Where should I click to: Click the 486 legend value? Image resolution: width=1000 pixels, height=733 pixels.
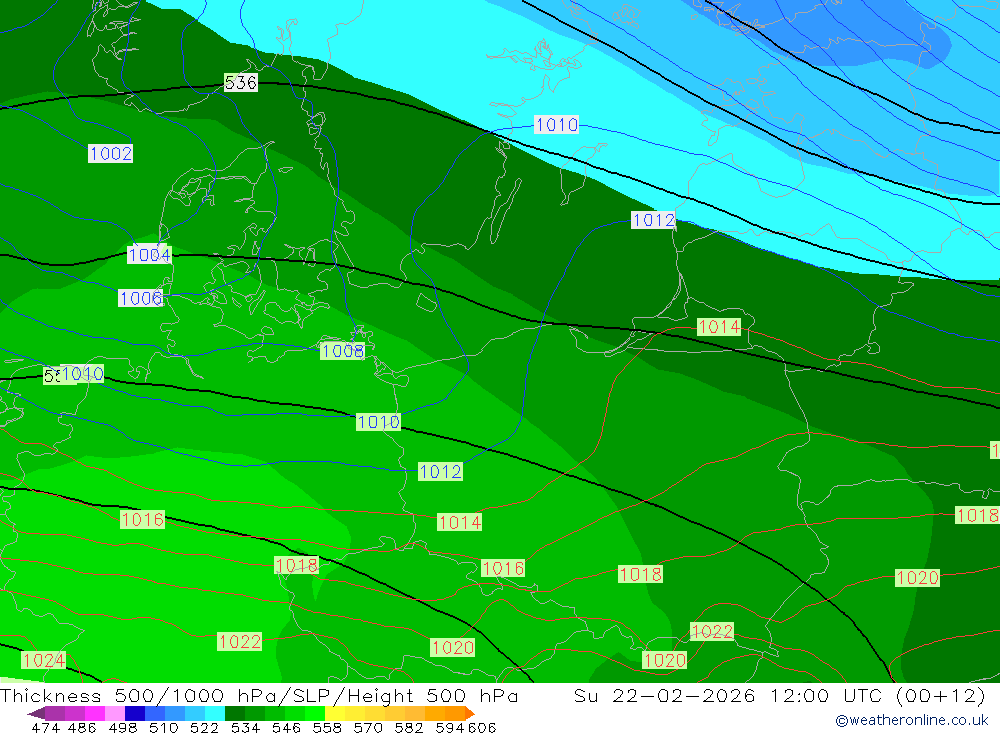82,728
